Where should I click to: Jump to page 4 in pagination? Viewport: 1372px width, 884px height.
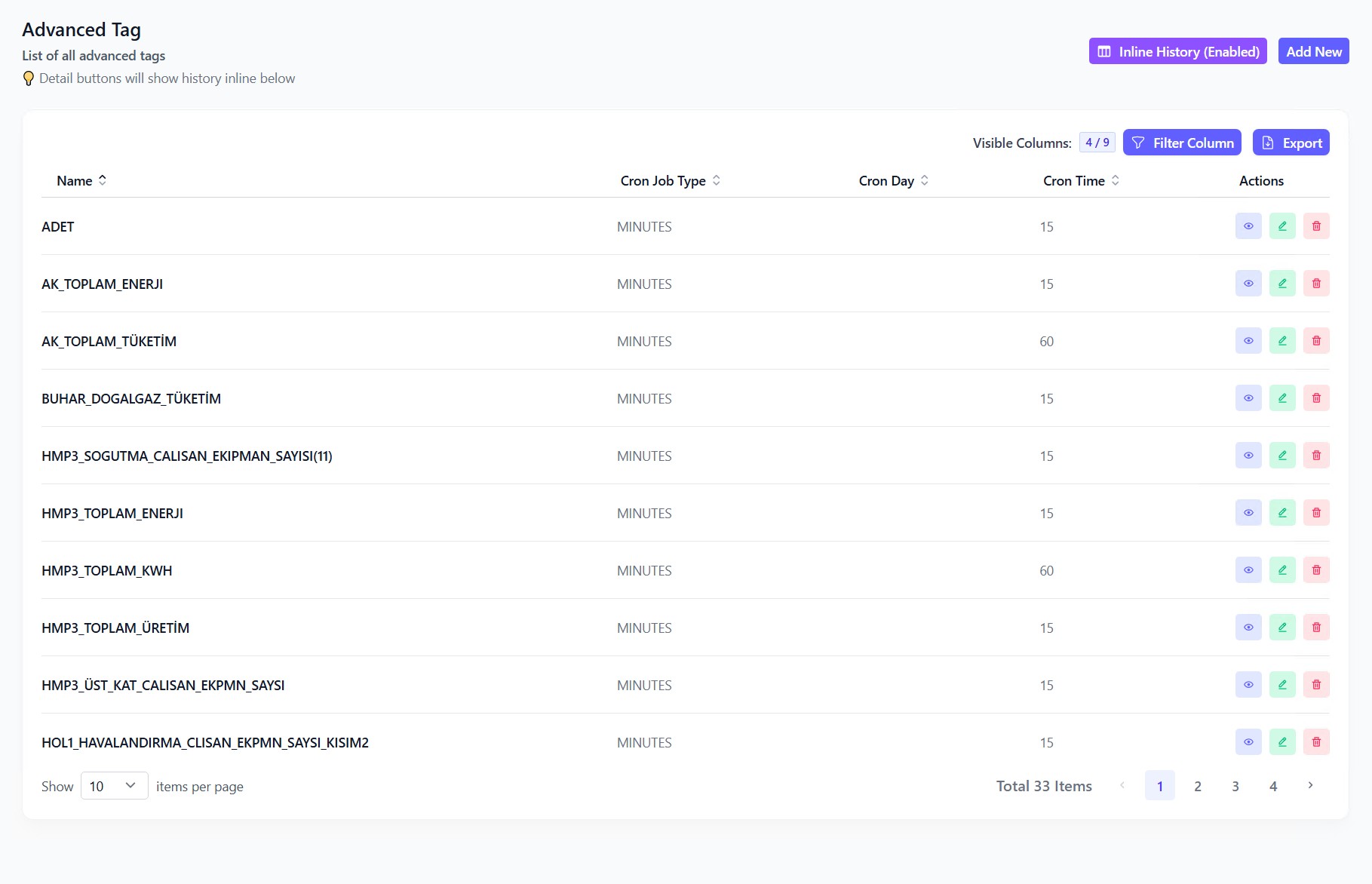1273,786
